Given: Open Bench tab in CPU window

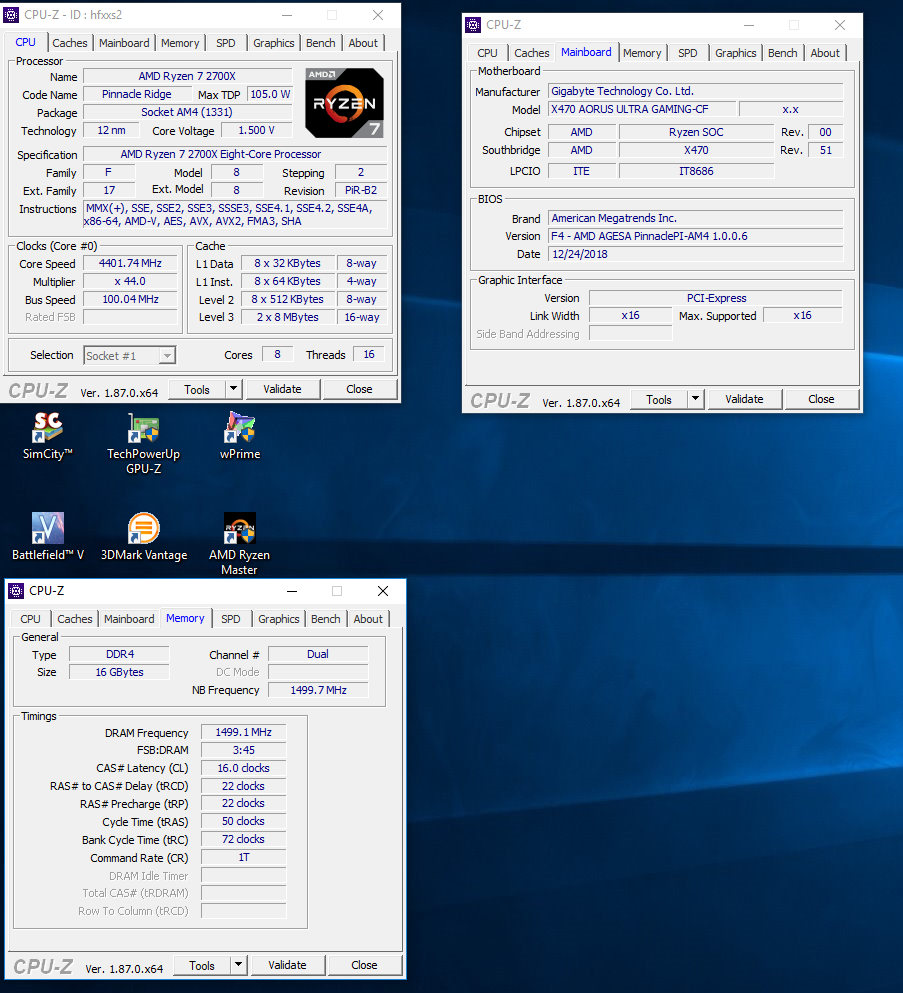Looking at the screenshot, I should click(x=321, y=43).
